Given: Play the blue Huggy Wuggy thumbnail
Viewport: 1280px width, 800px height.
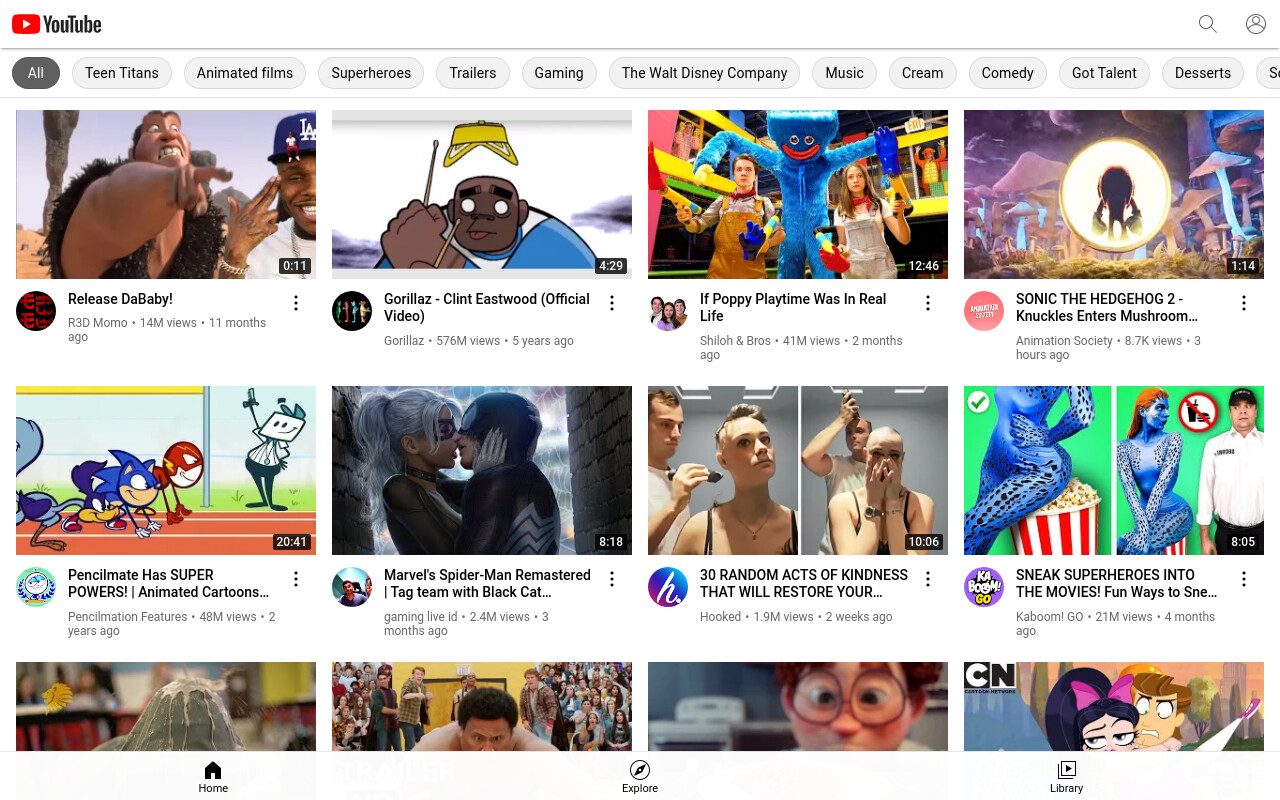Looking at the screenshot, I should 798,194.
